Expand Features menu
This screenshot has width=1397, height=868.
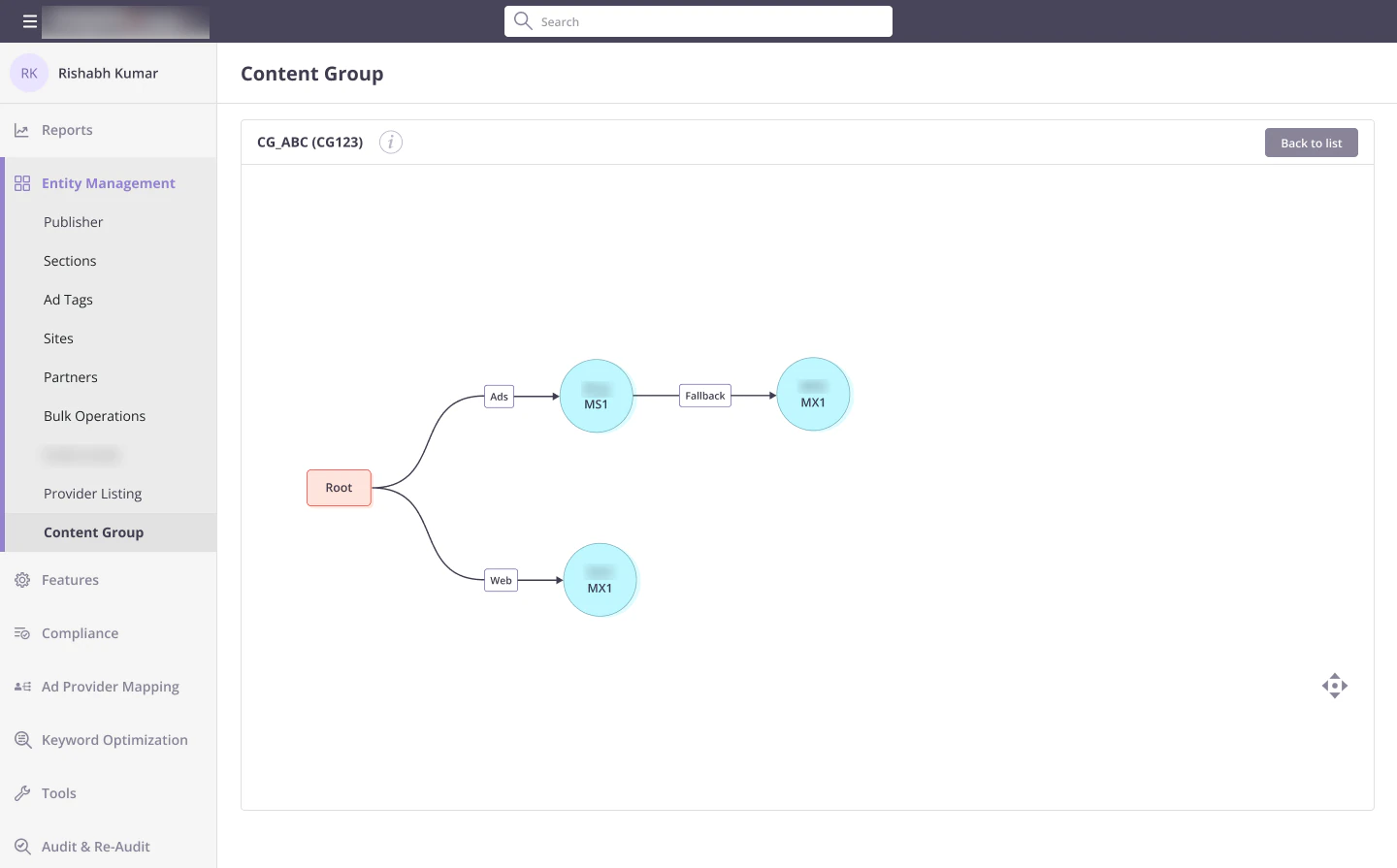click(x=70, y=580)
